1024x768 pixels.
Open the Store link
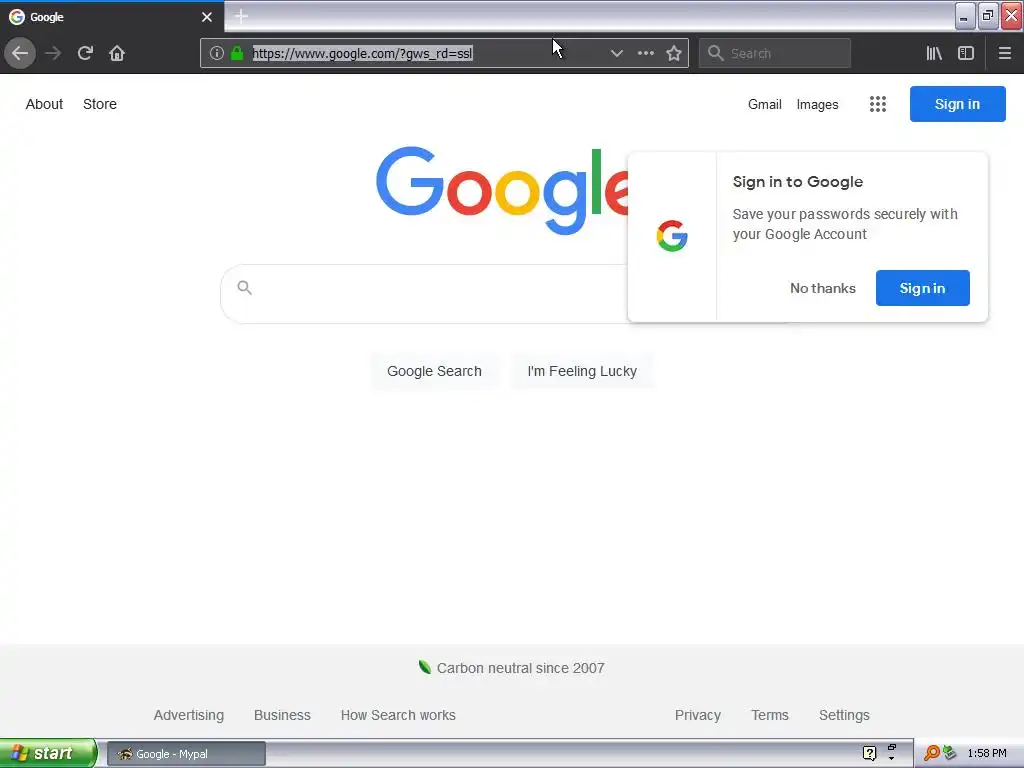(100, 104)
